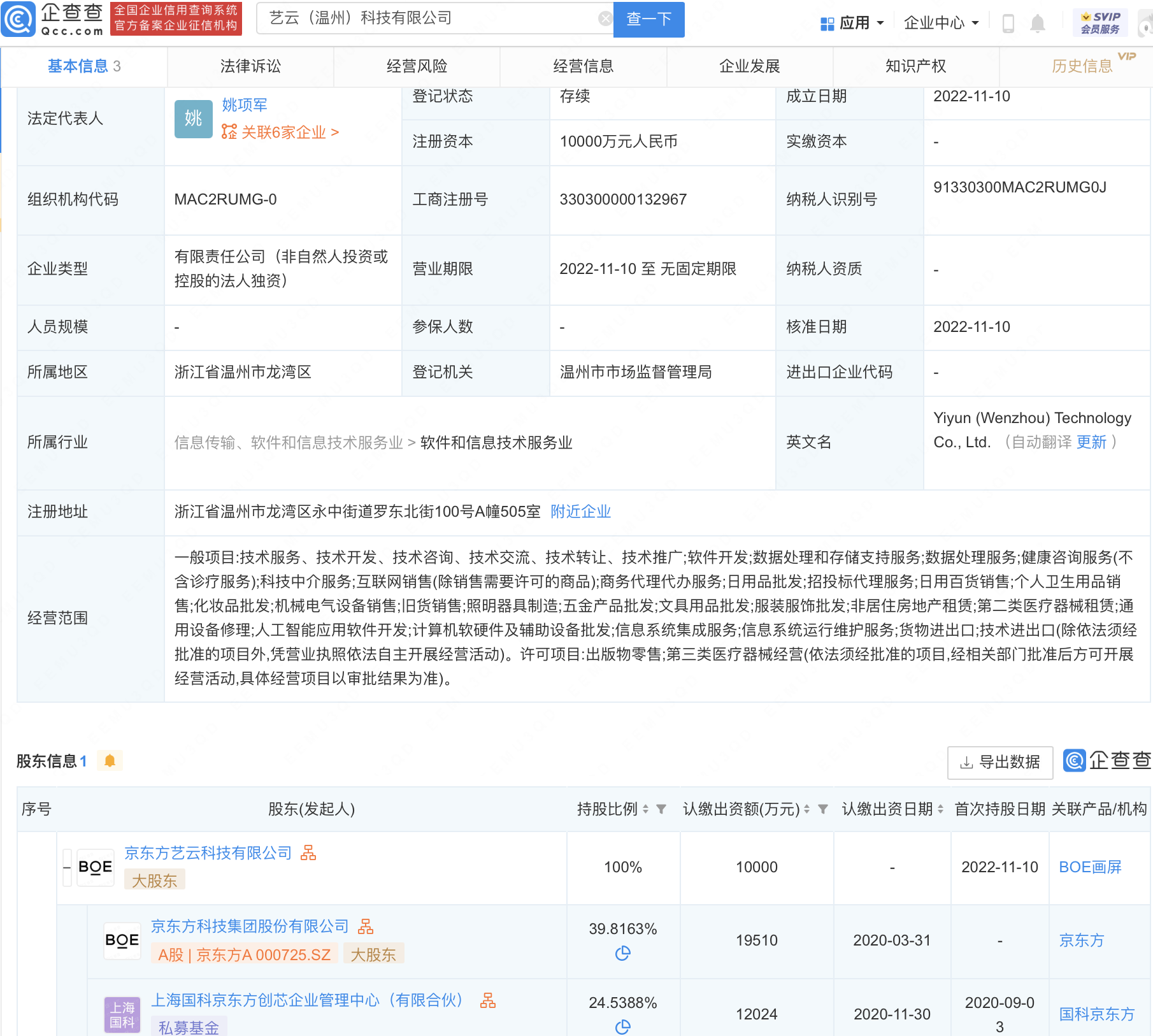Sort by 持股比例 arrows
This screenshot has width=1153, height=1036.
pos(645,809)
